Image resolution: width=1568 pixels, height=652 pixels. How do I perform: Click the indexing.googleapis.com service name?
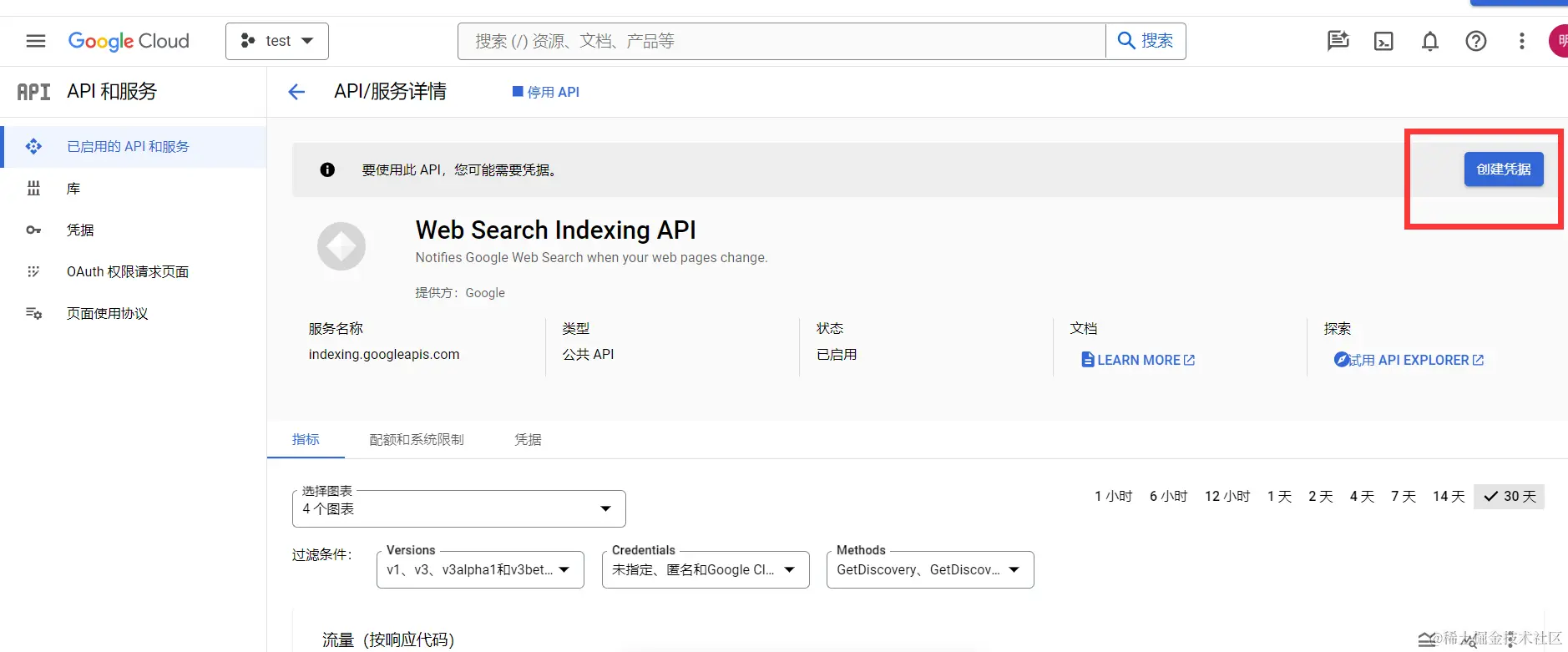point(384,354)
